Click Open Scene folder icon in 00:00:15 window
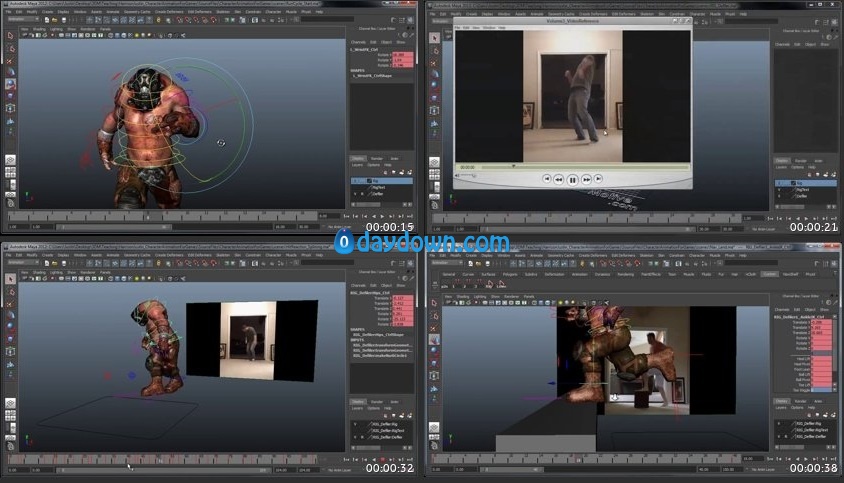 [54, 20]
